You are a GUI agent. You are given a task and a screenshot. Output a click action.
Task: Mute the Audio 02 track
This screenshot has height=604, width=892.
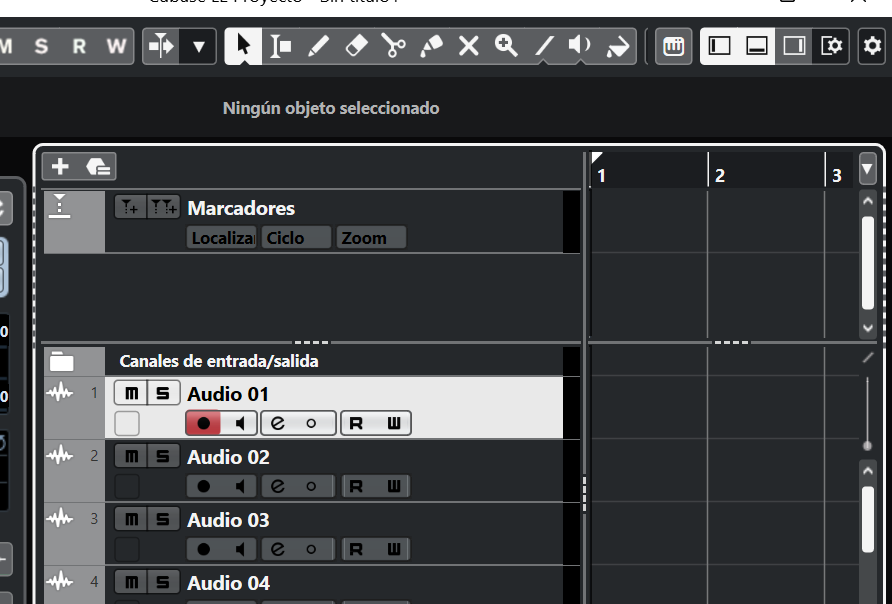(x=131, y=456)
